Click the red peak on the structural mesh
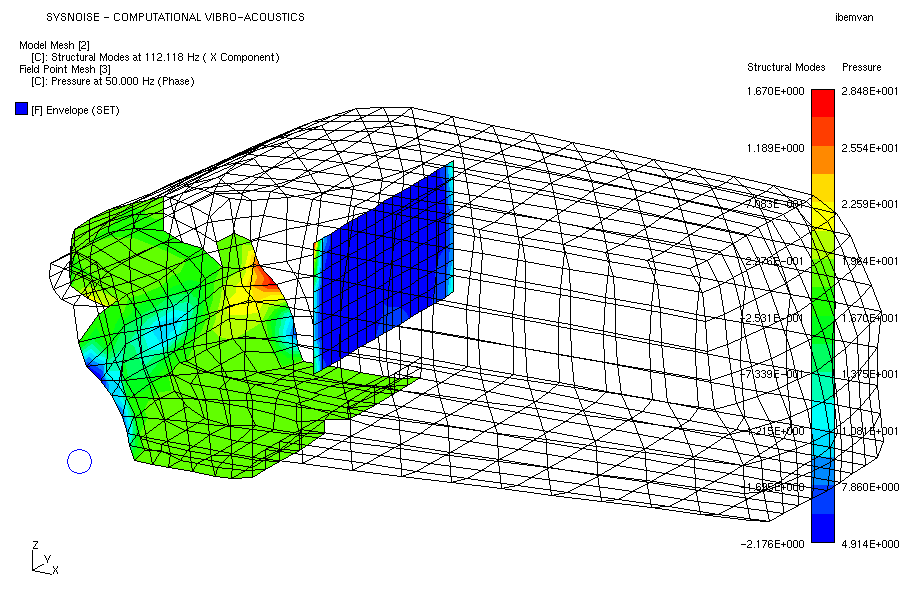Image resolution: width=920 pixels, height=602 pixels. click(270, 277)
